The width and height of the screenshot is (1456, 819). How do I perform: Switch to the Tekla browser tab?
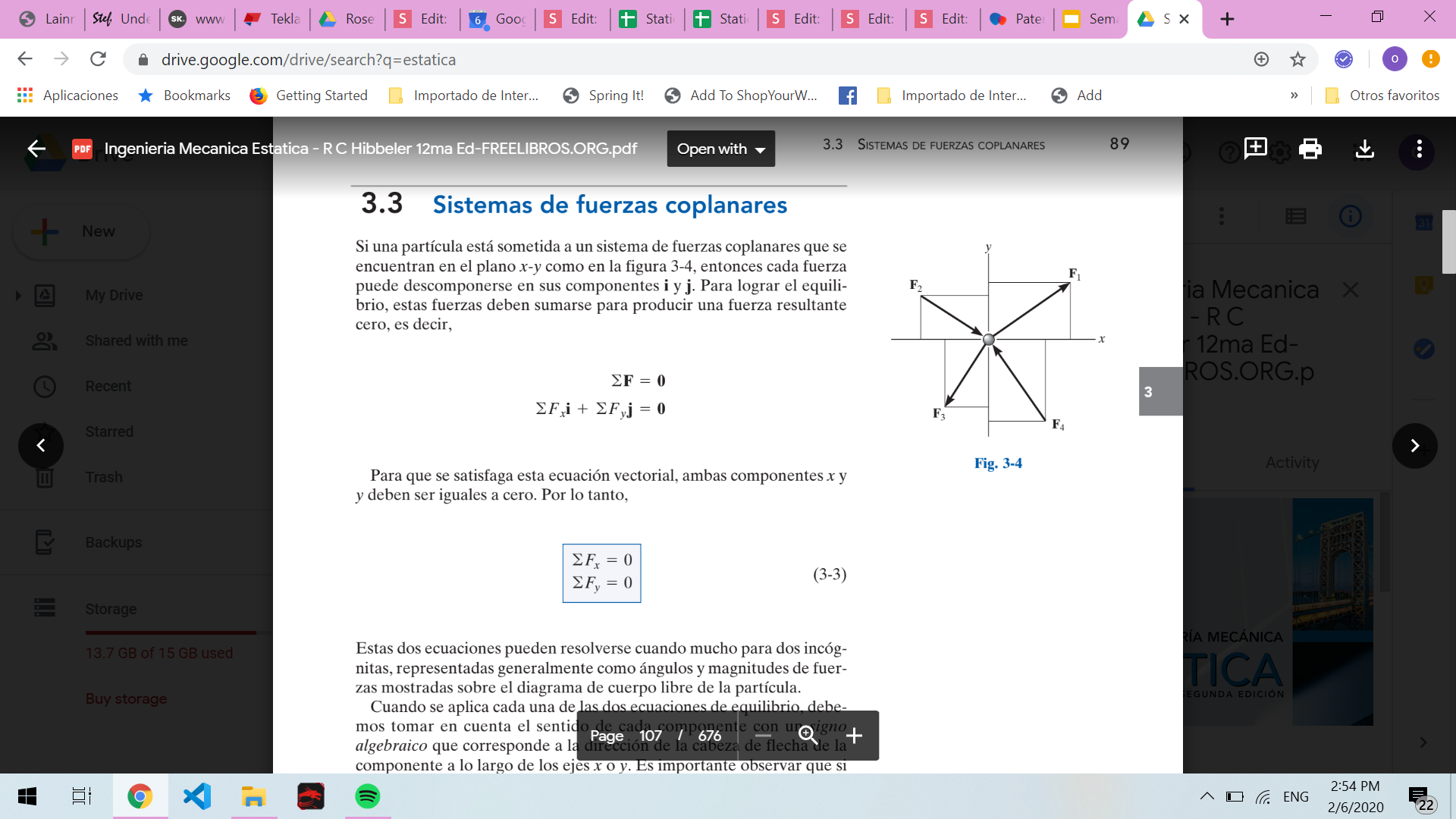(x=273, y=19)
